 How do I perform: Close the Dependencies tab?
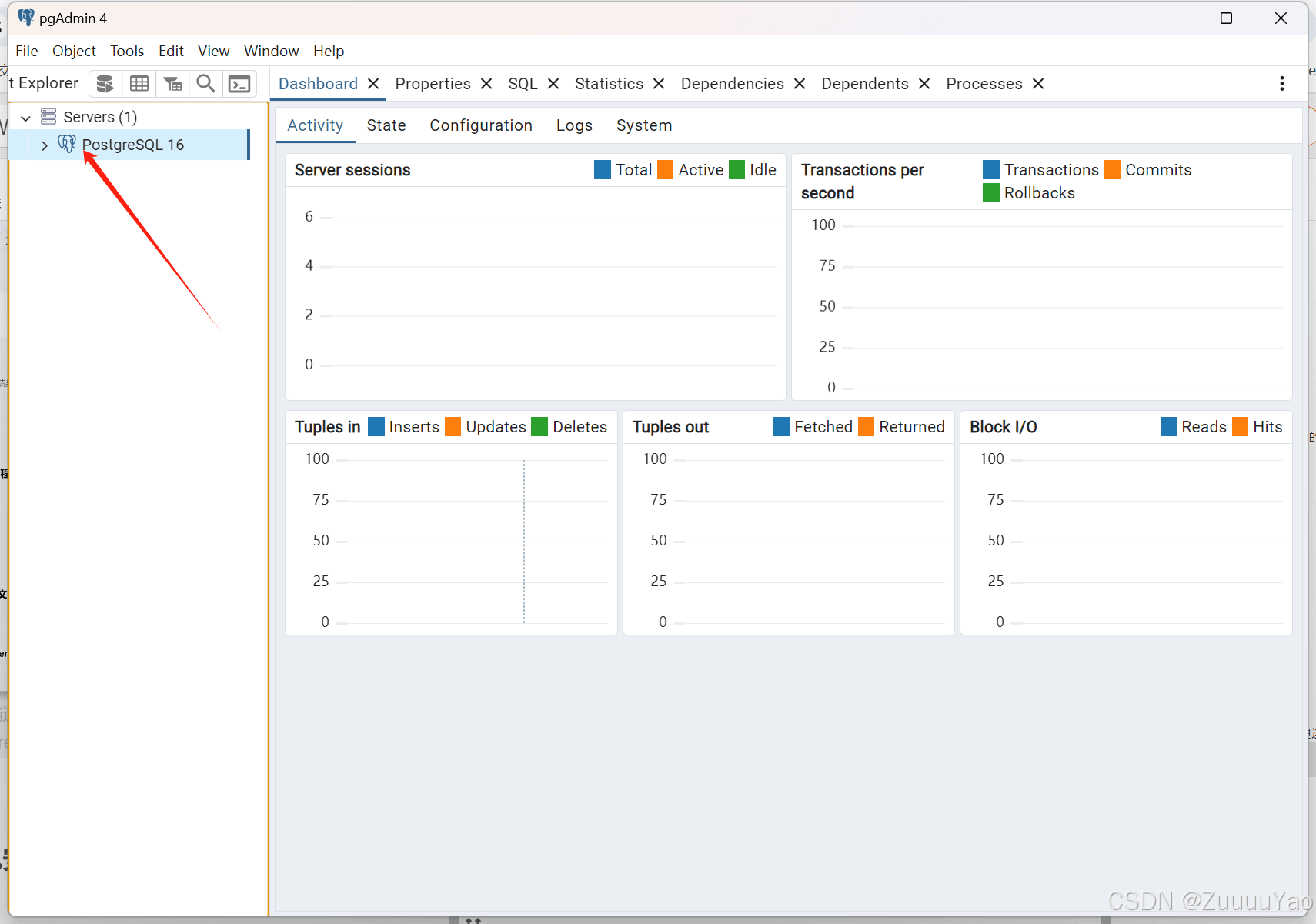800,84
